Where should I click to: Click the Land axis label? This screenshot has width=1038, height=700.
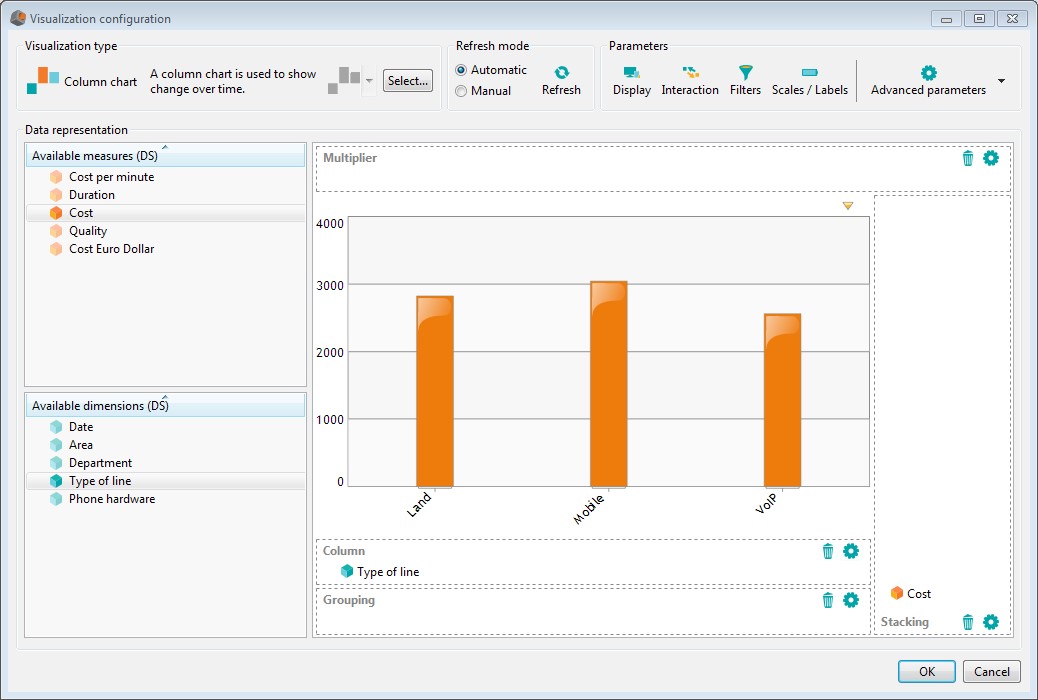click(420, 505)
